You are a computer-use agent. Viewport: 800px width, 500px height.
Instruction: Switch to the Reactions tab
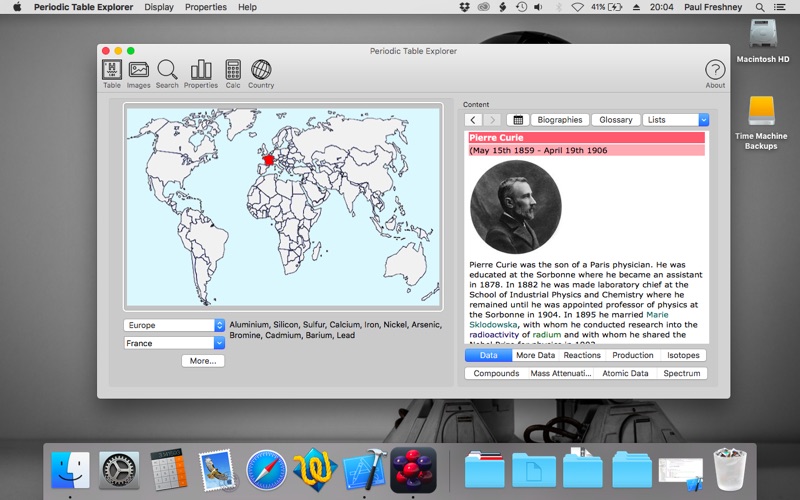coord(582,355)
